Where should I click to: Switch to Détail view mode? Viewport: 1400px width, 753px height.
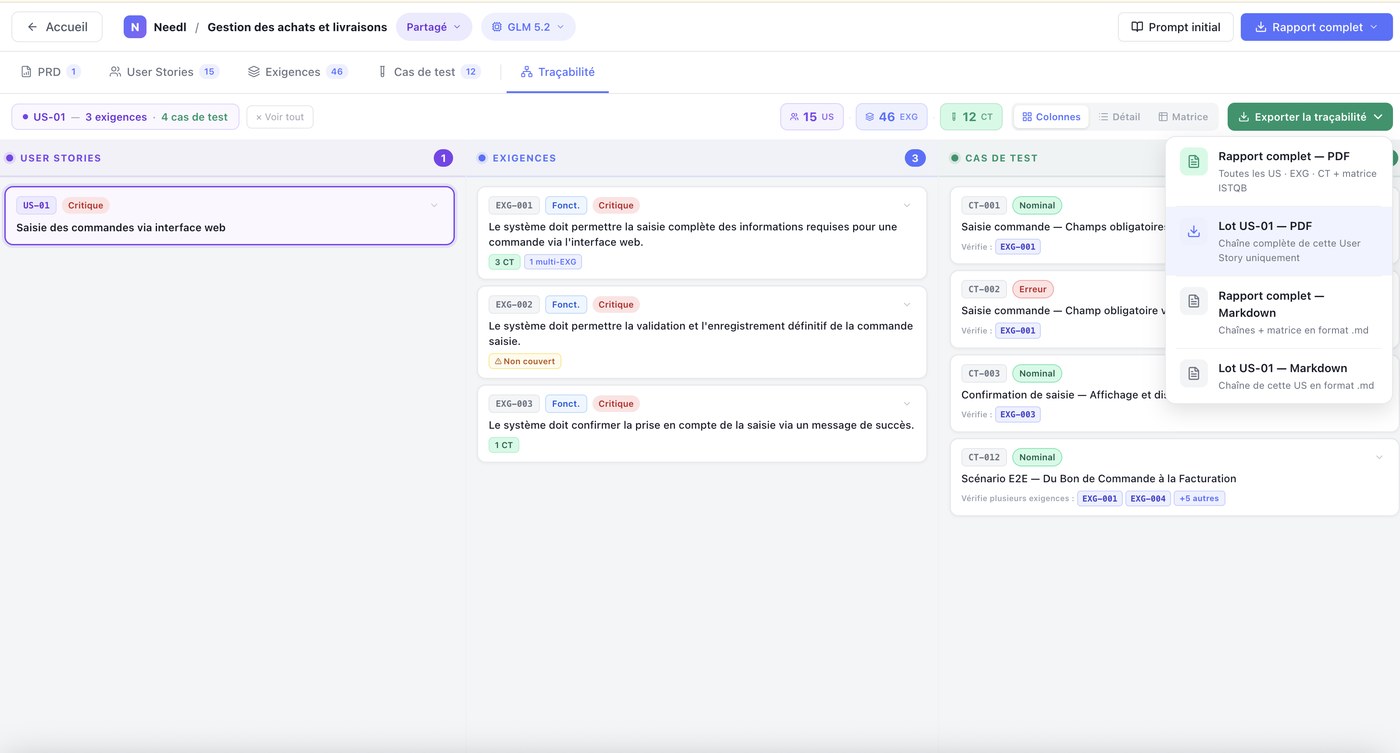(1119, 117)
